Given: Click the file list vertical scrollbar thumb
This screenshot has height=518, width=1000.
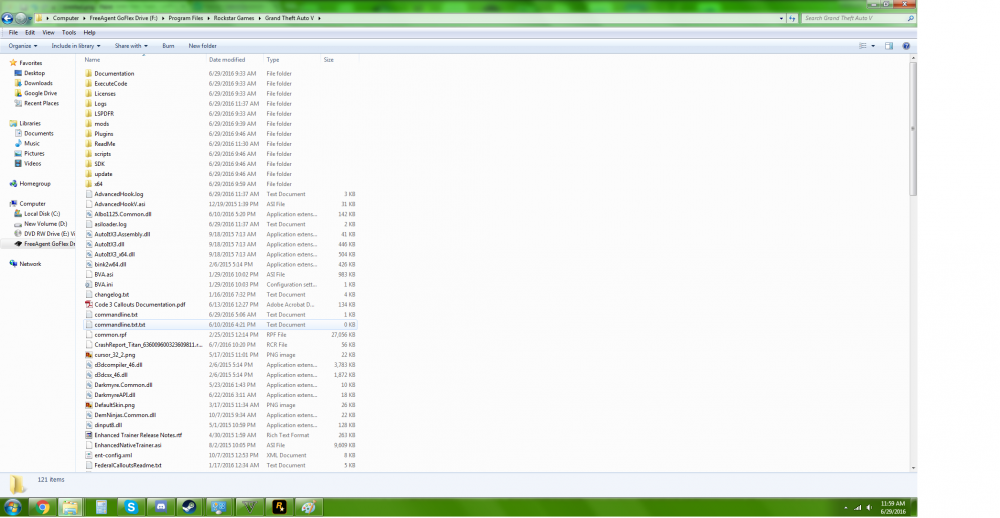Looking at the screenshot, I should point(913,129).
